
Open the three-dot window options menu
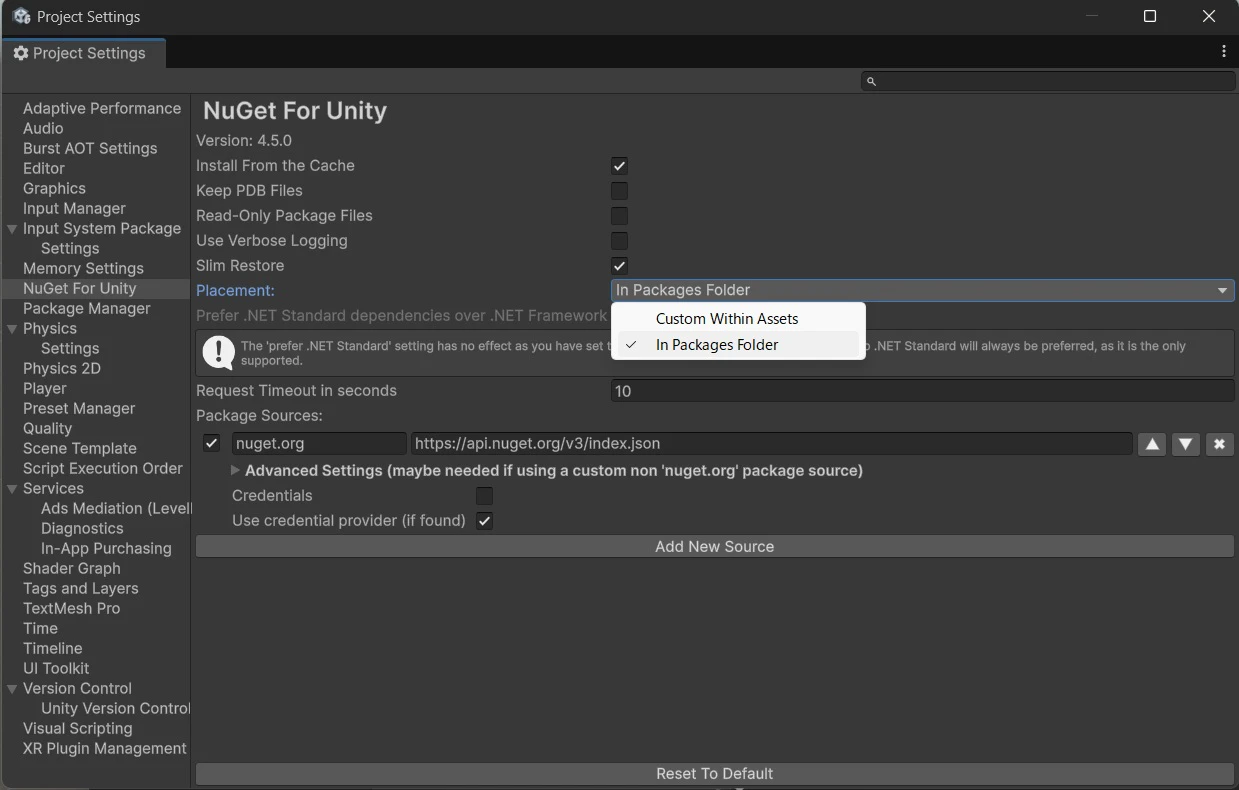[1224, 52]
